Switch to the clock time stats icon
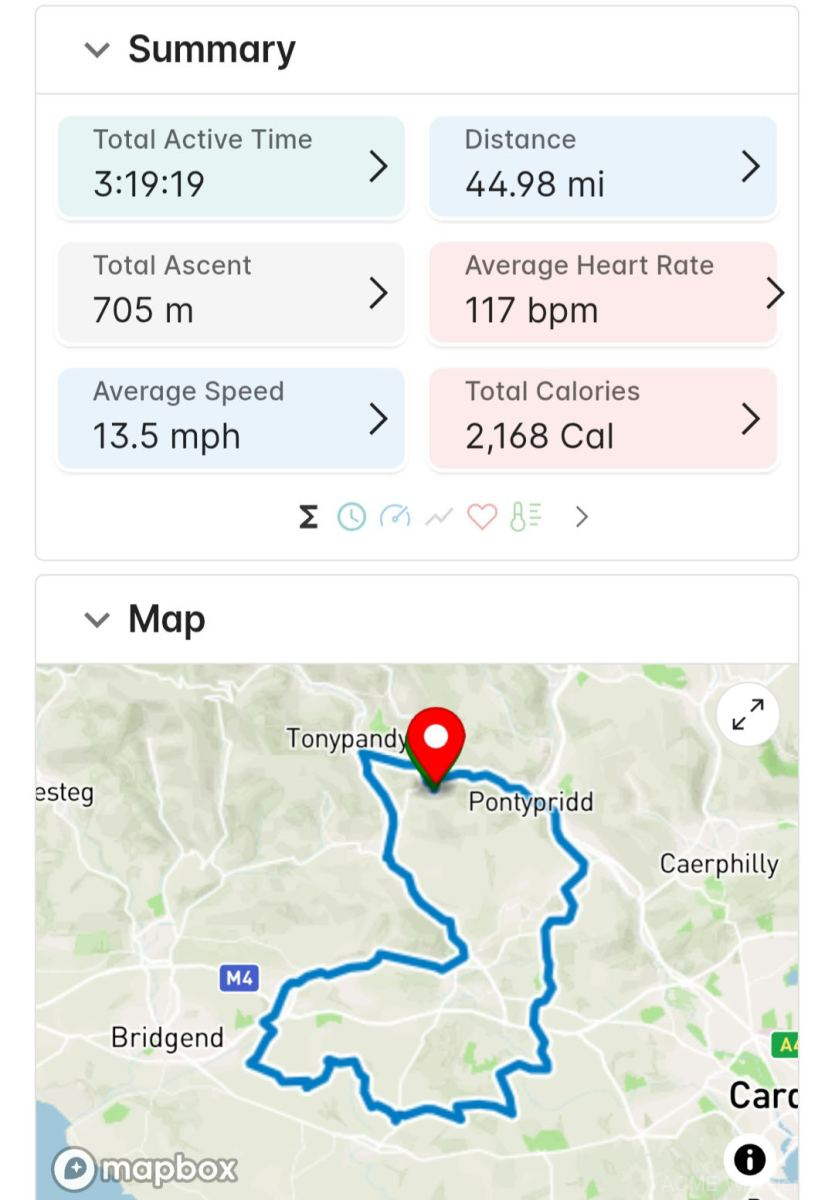825x1200 pixels. [x=351, y=517]
